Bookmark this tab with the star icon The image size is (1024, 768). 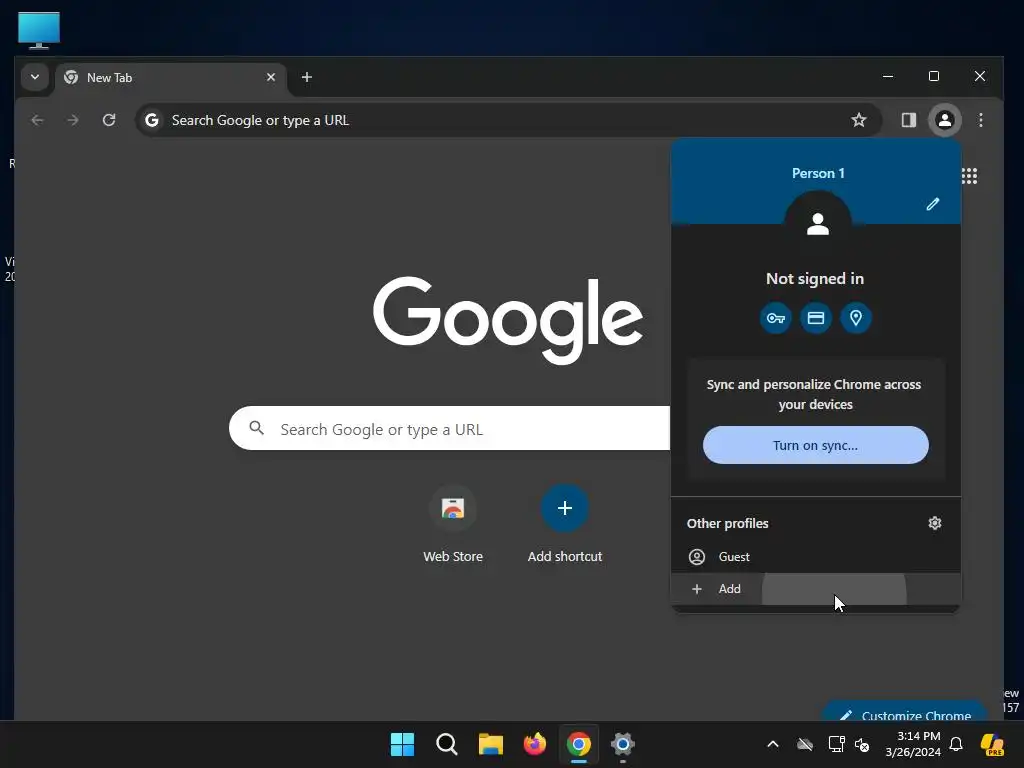click(859, 120)
